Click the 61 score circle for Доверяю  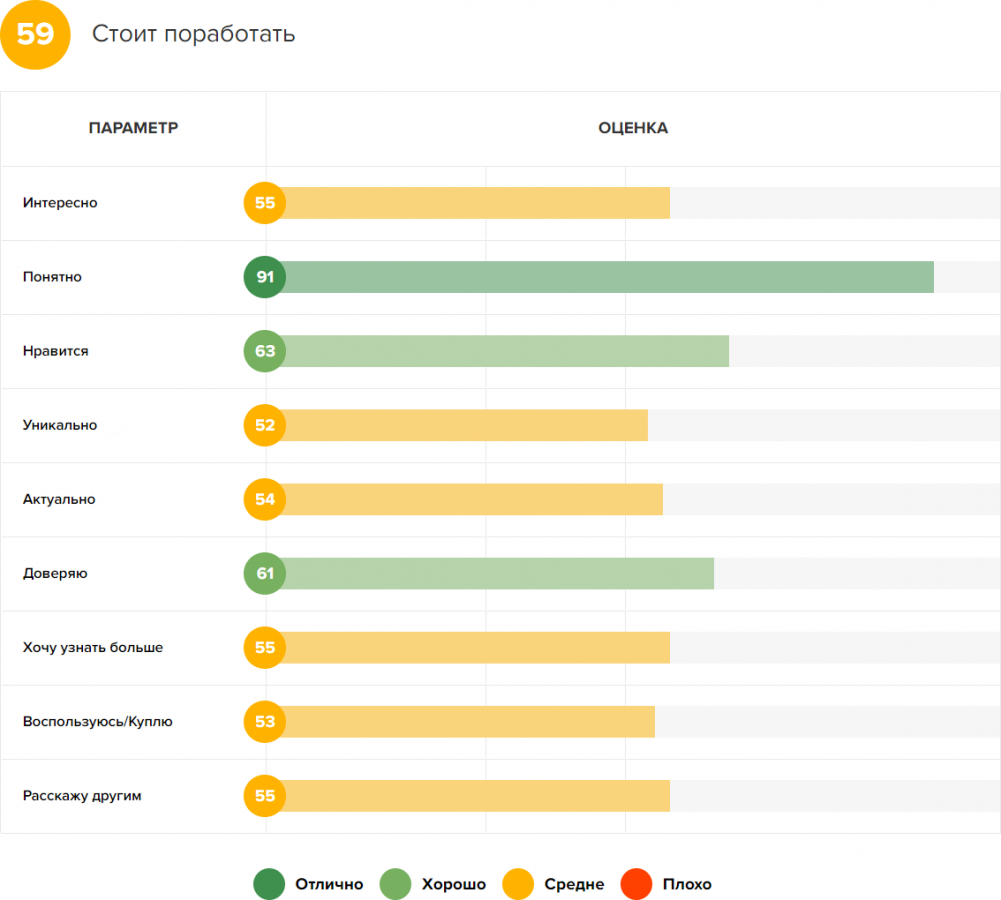click(265, 573)
